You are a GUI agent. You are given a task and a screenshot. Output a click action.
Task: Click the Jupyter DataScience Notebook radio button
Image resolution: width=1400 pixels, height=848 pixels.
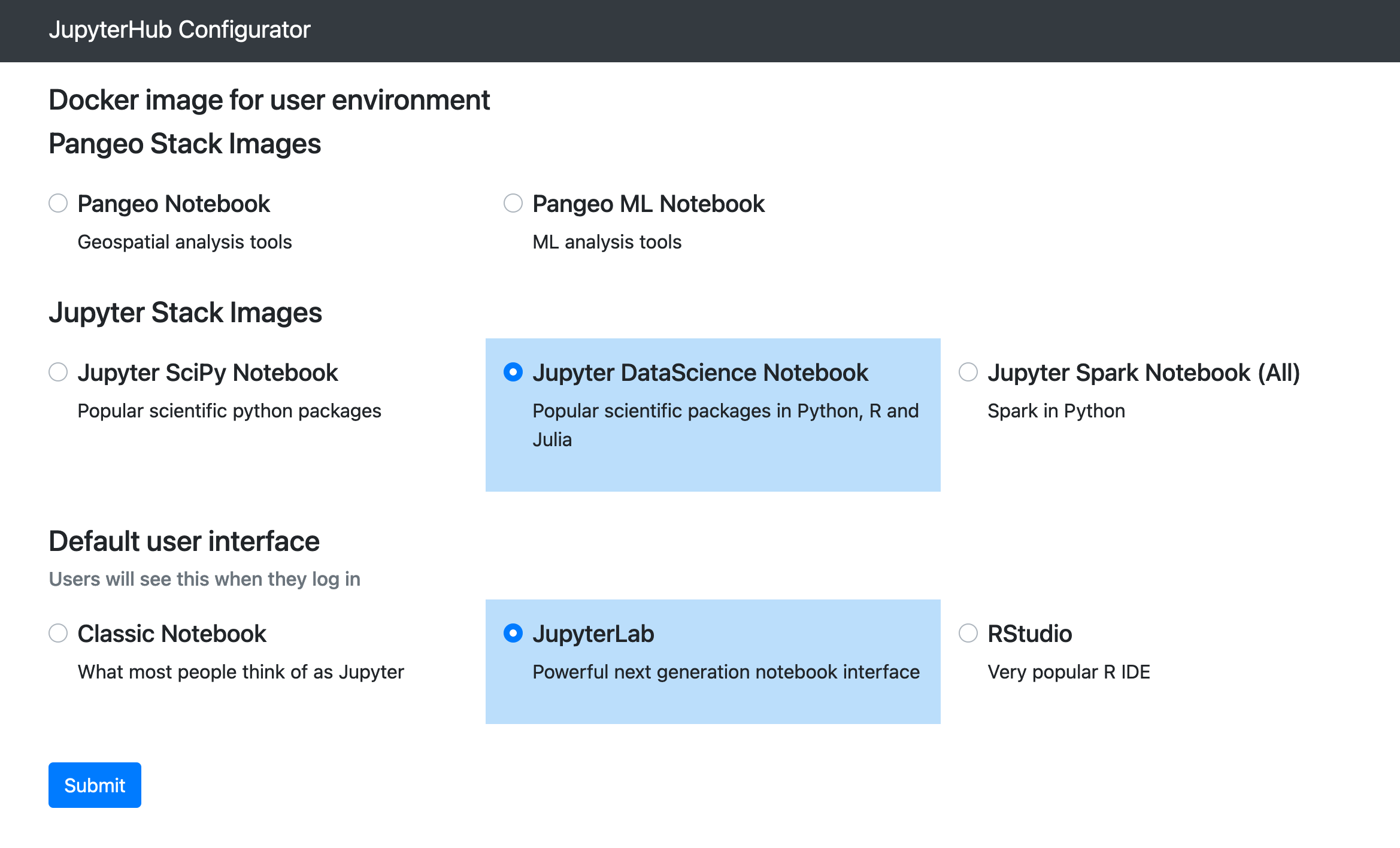click(x=513, y=372)
